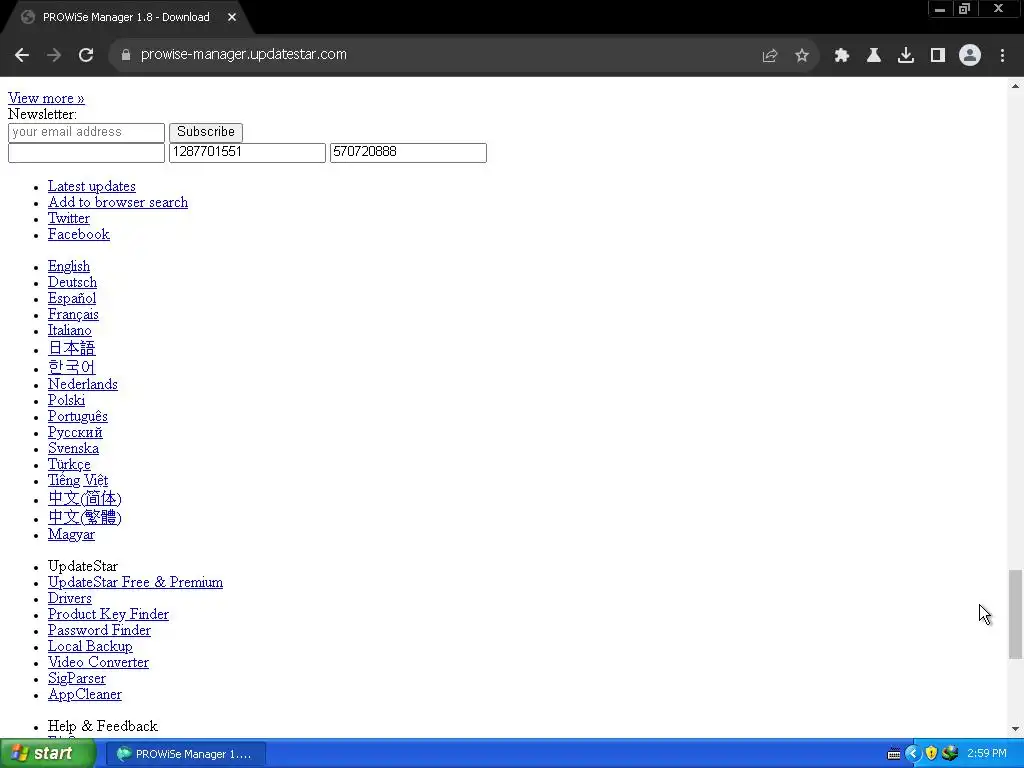
Task: Click the Subscribe button
Action: pos(206,133)
